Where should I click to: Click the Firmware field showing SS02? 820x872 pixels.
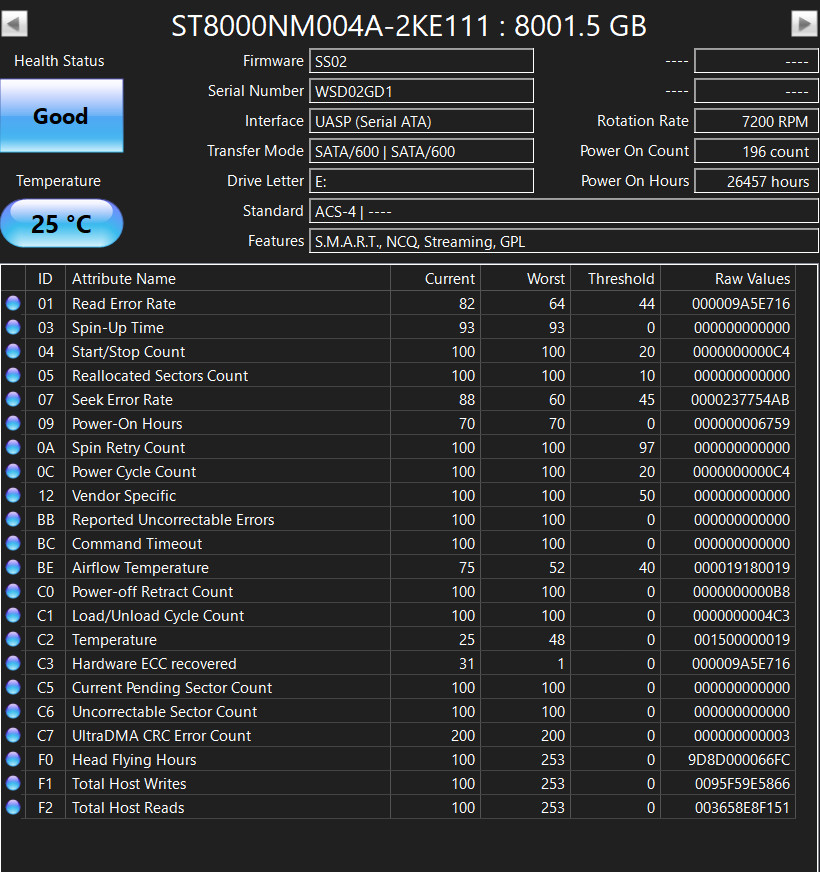pyautogui.click(x=421, y=61)
